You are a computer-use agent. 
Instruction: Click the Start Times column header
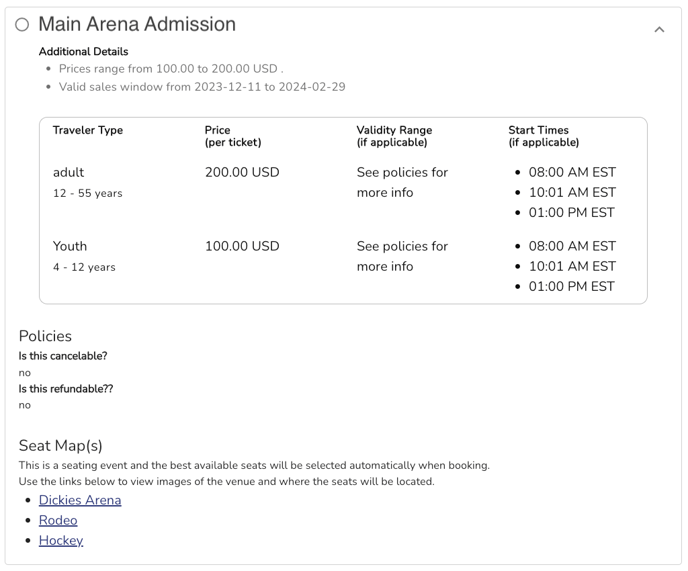[x=544, y=136]
